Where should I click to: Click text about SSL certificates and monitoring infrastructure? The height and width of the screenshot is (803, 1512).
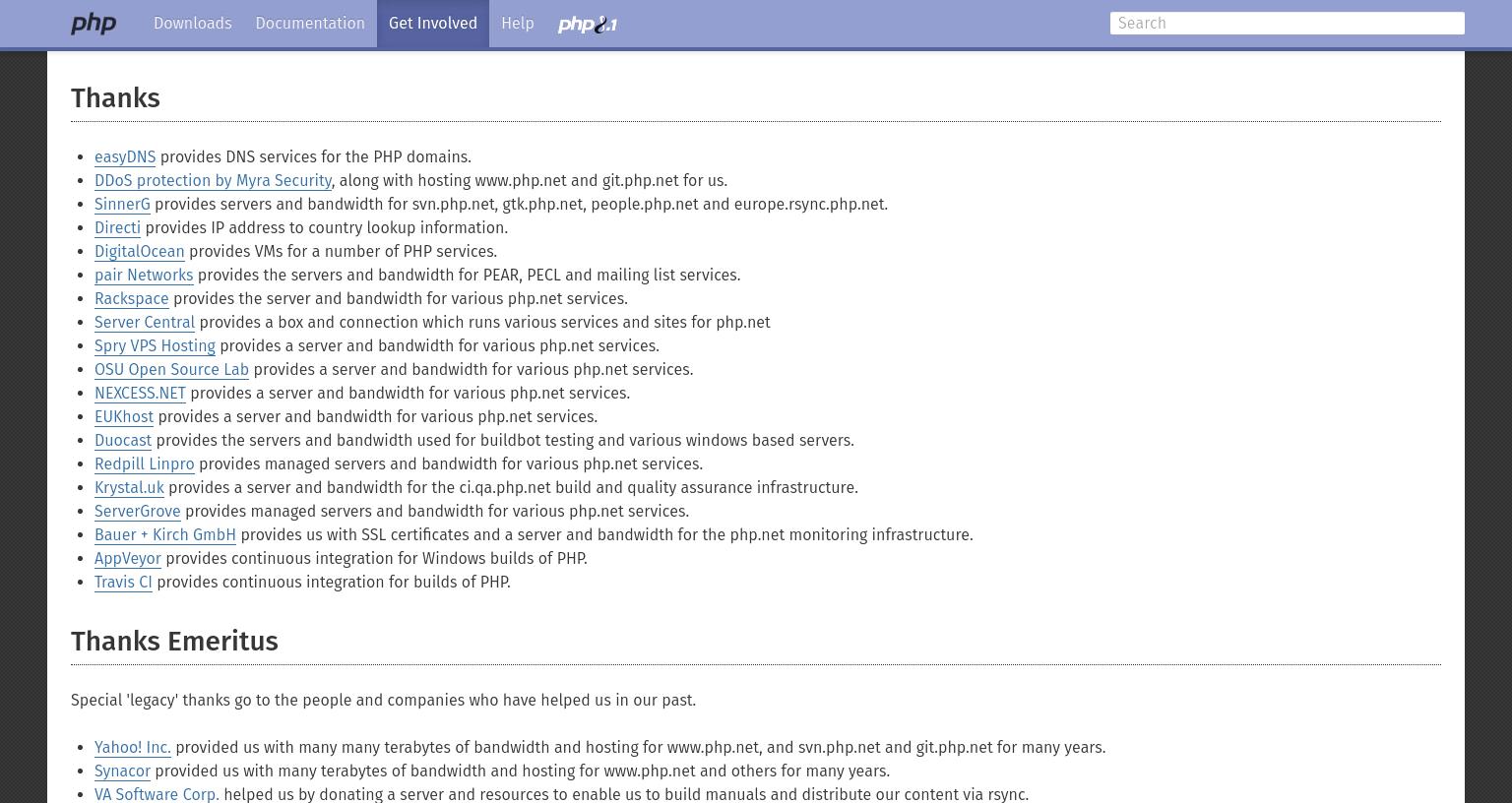pyautogui.click(x=606, y=535)
